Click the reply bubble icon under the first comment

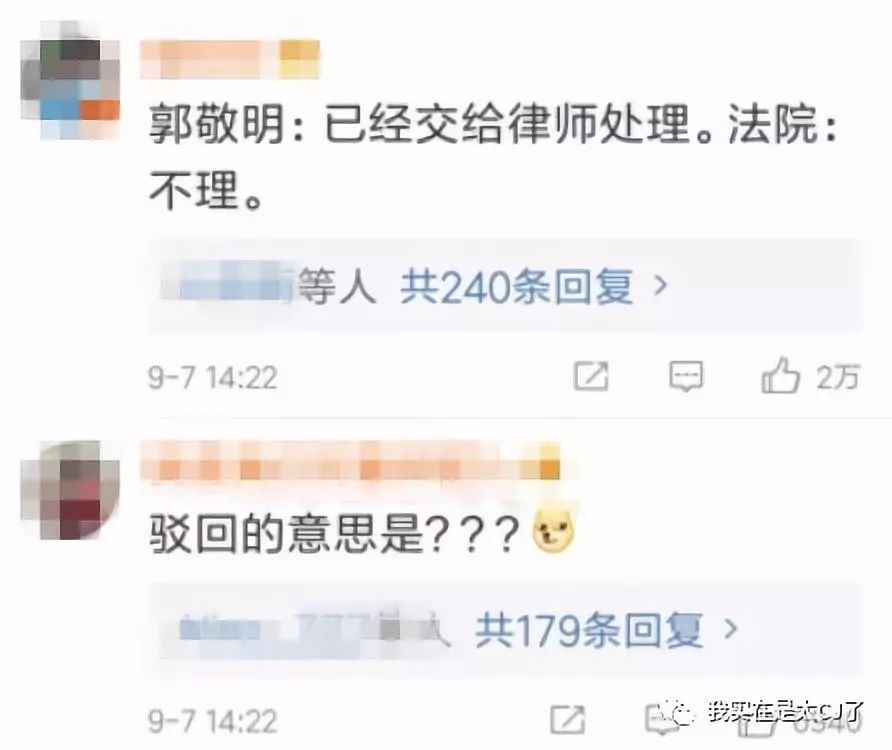(685, 376)
